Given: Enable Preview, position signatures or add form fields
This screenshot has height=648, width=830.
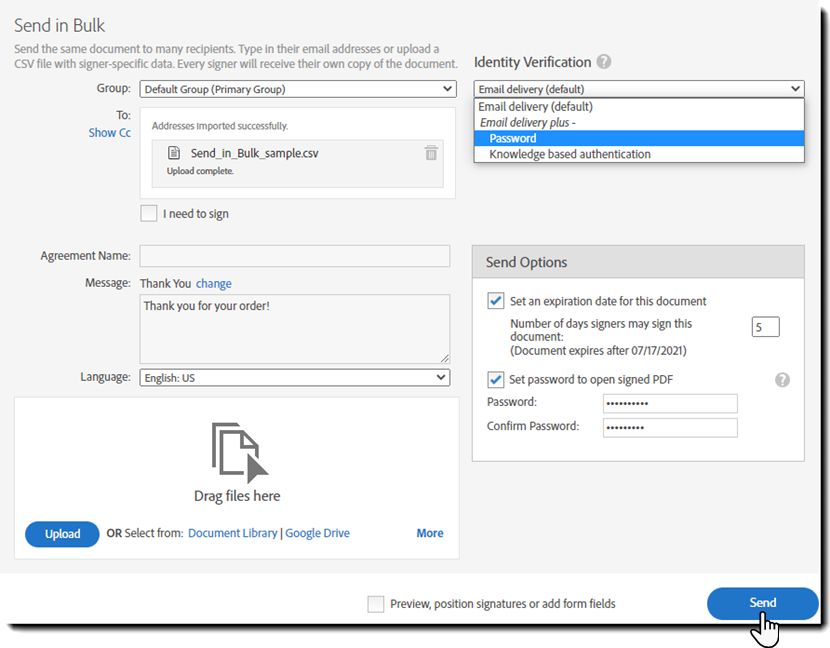Looking at the screenshot, I should click(x=376, y=603).
